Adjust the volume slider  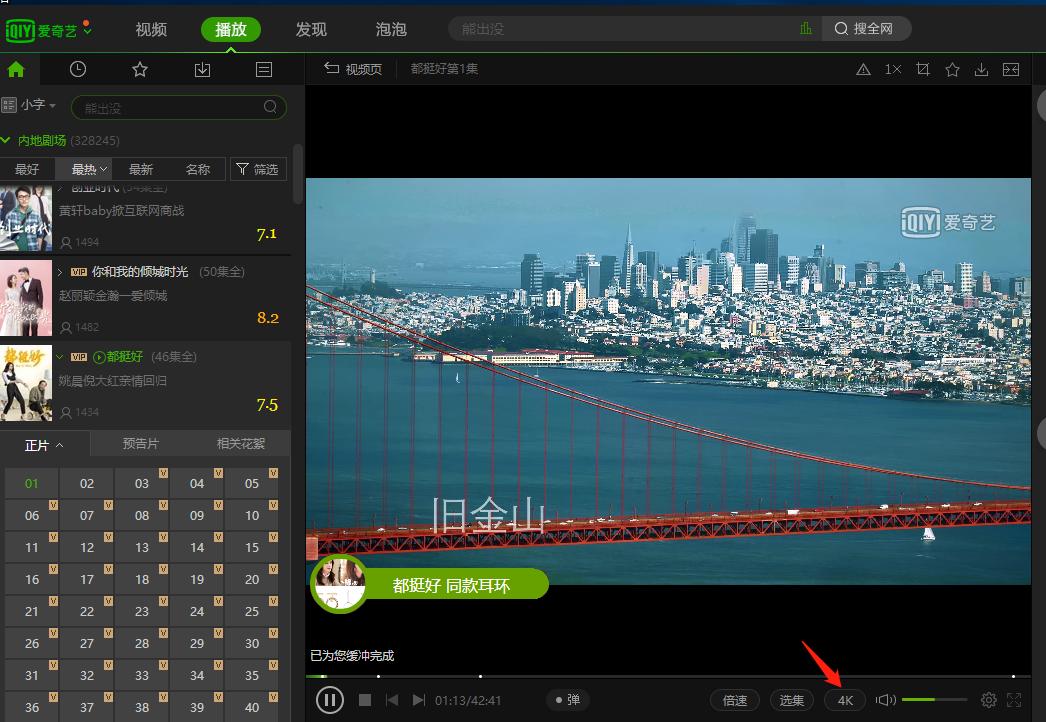tap(934, 700)
